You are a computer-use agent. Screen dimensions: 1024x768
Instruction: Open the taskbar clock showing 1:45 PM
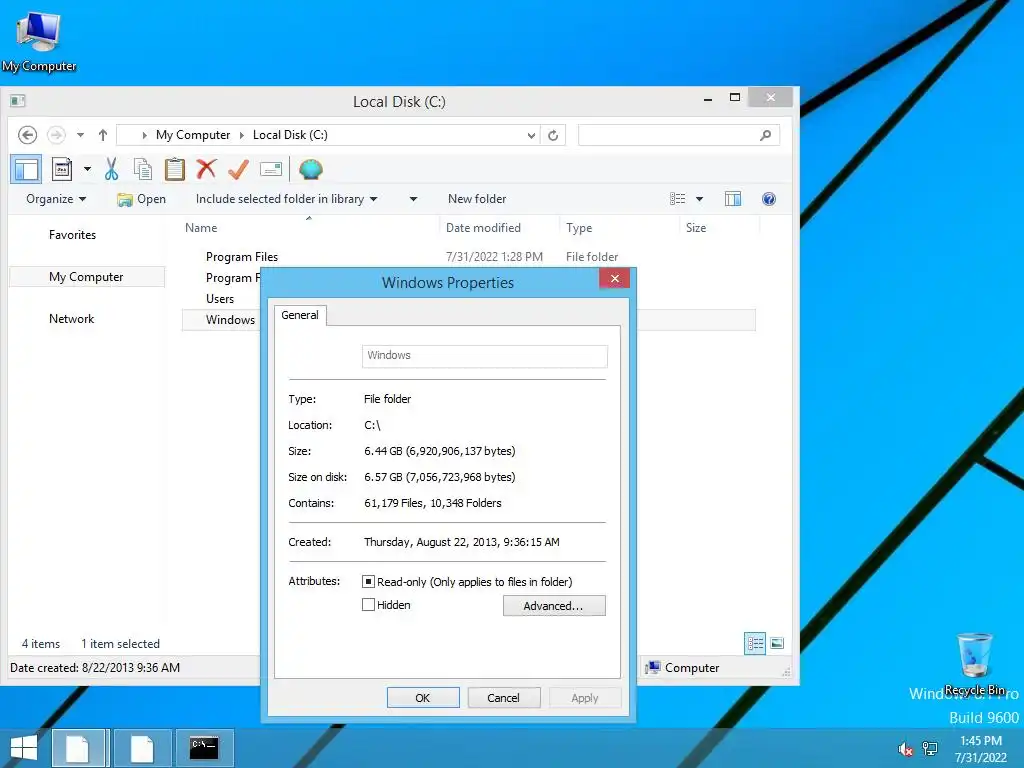[x=981, y=749]
